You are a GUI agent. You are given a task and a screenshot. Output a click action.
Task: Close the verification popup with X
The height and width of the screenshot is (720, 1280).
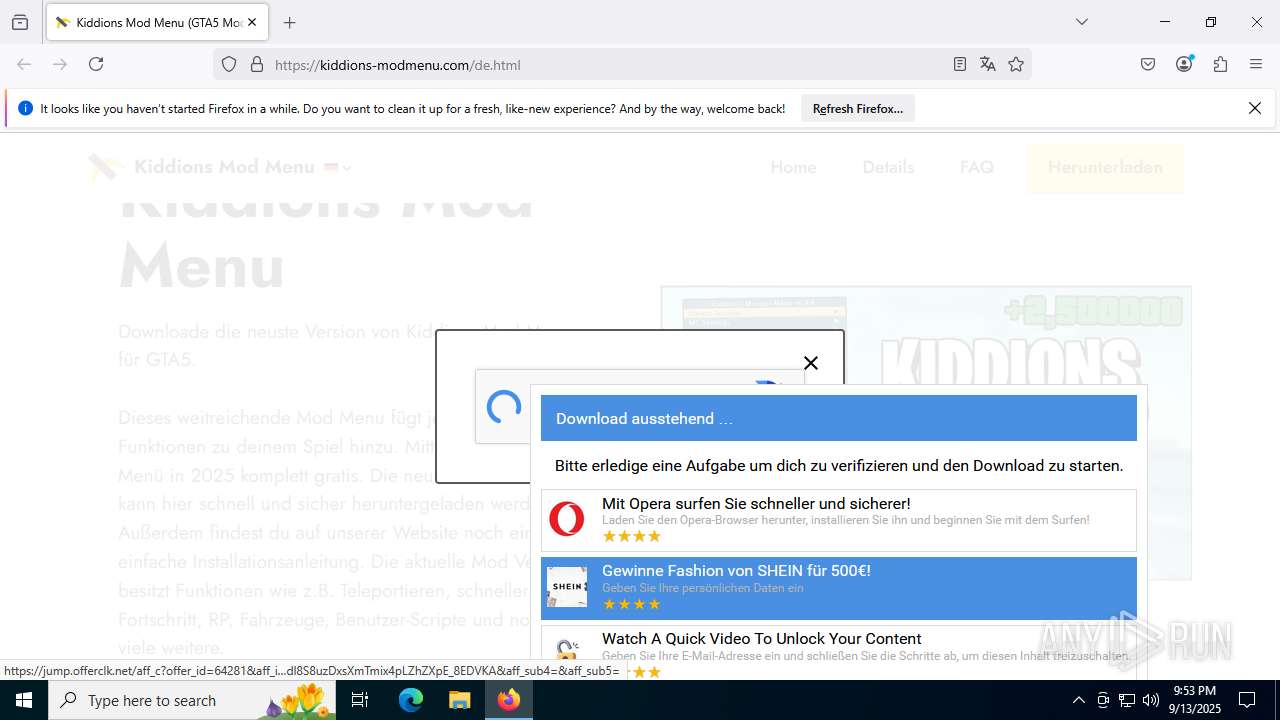point(811,363)
